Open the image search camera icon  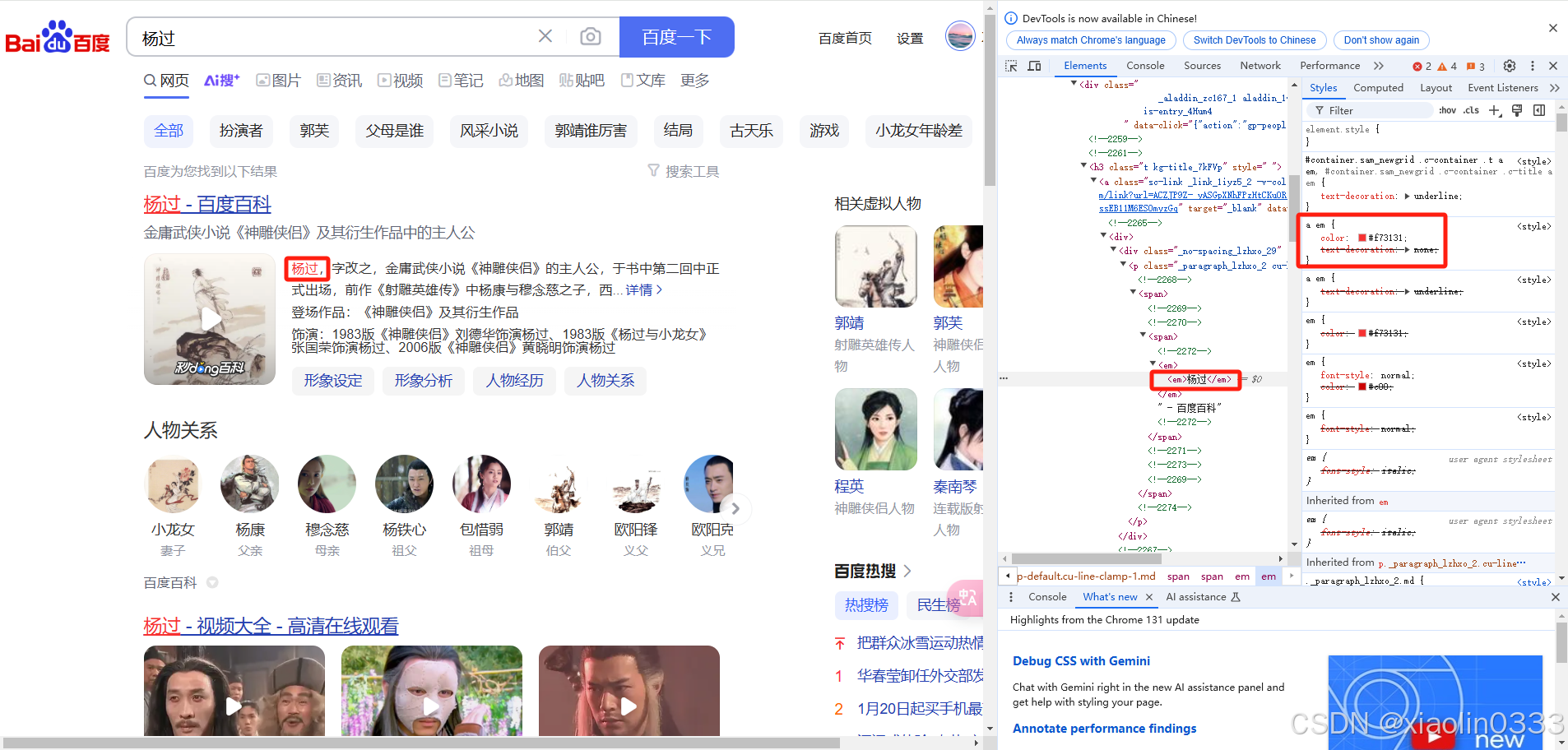coord(590,36)
